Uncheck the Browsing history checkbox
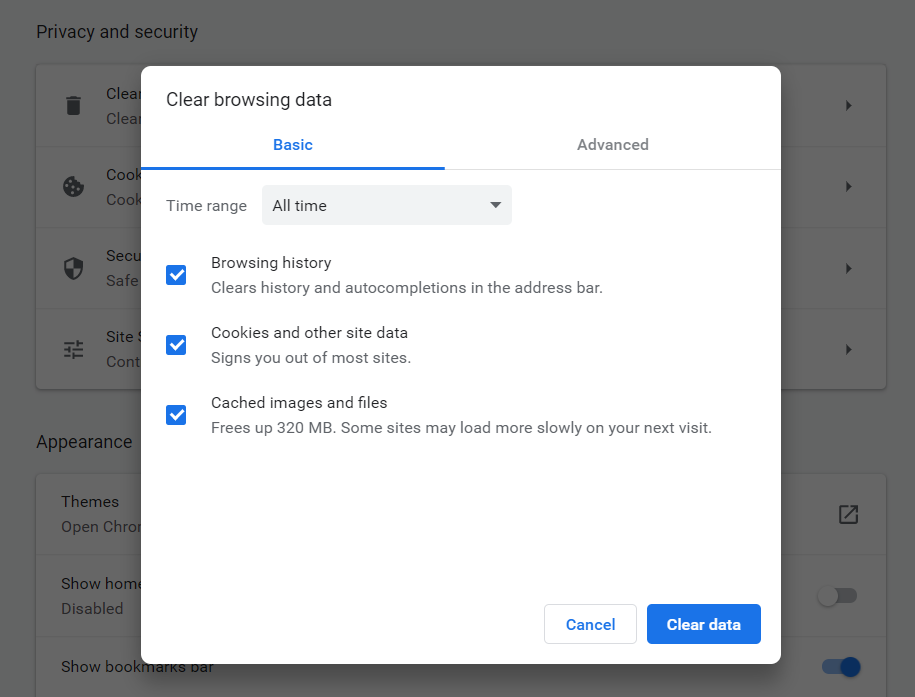This screenshot has width=915, height=697. (176, 275)
